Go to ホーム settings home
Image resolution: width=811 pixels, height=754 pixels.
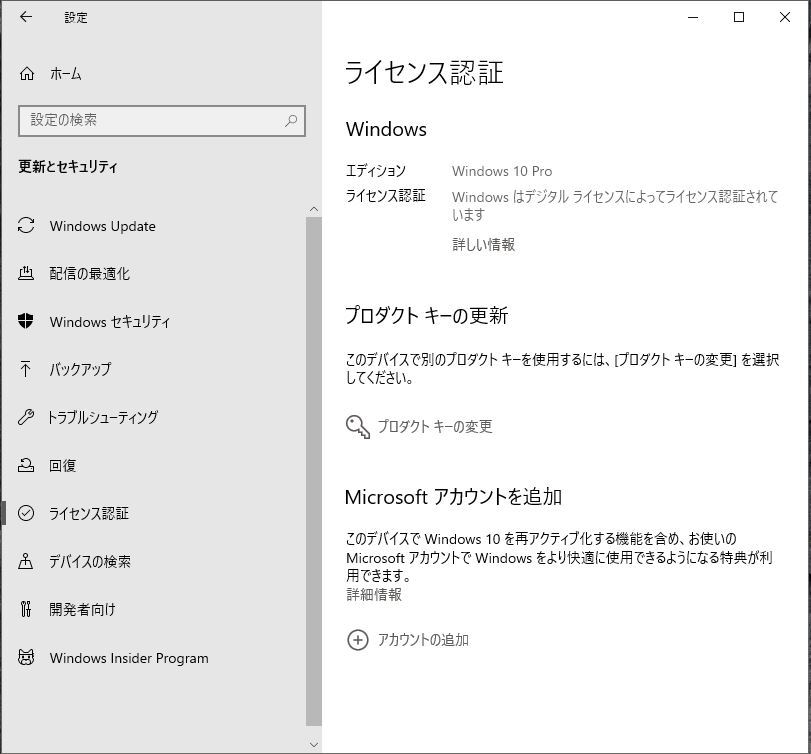click(x=65, y=74)
